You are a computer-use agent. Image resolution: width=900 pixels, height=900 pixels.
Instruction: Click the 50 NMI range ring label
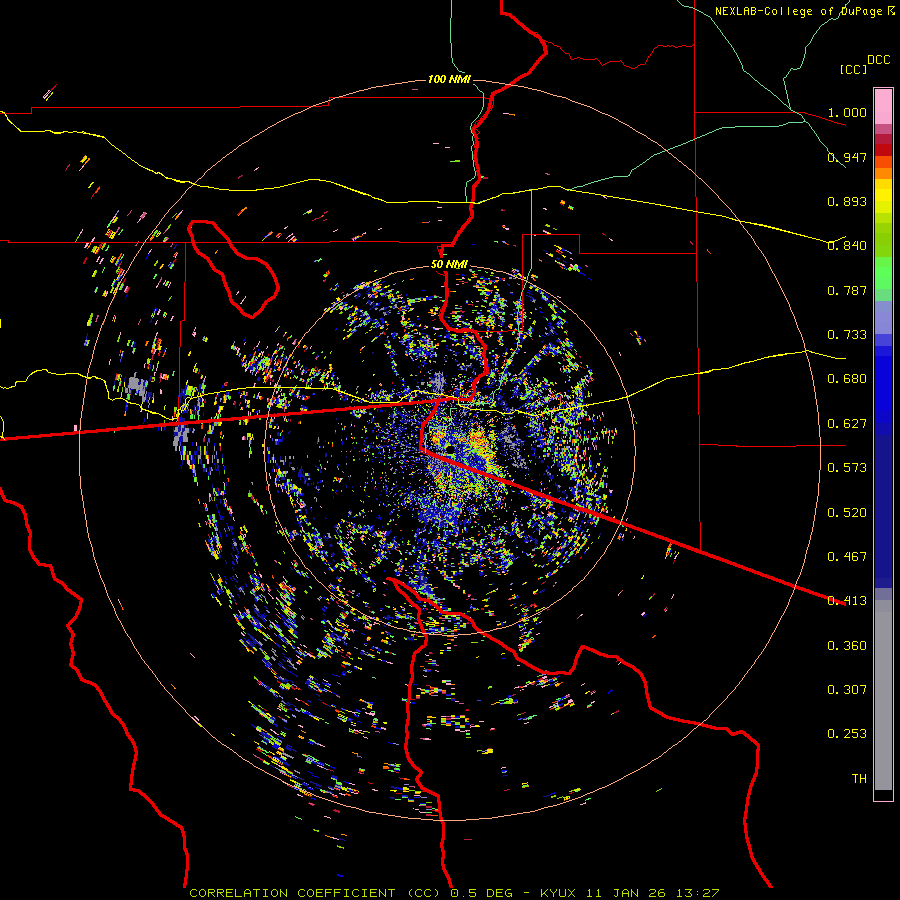[x=449, y=265]
